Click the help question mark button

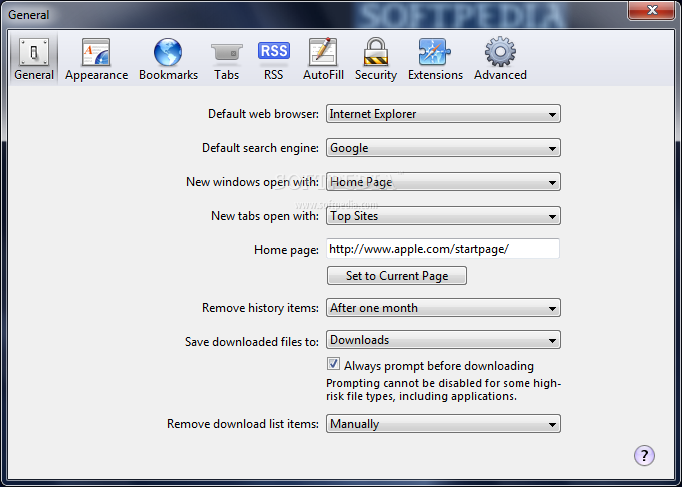(644, 455)
